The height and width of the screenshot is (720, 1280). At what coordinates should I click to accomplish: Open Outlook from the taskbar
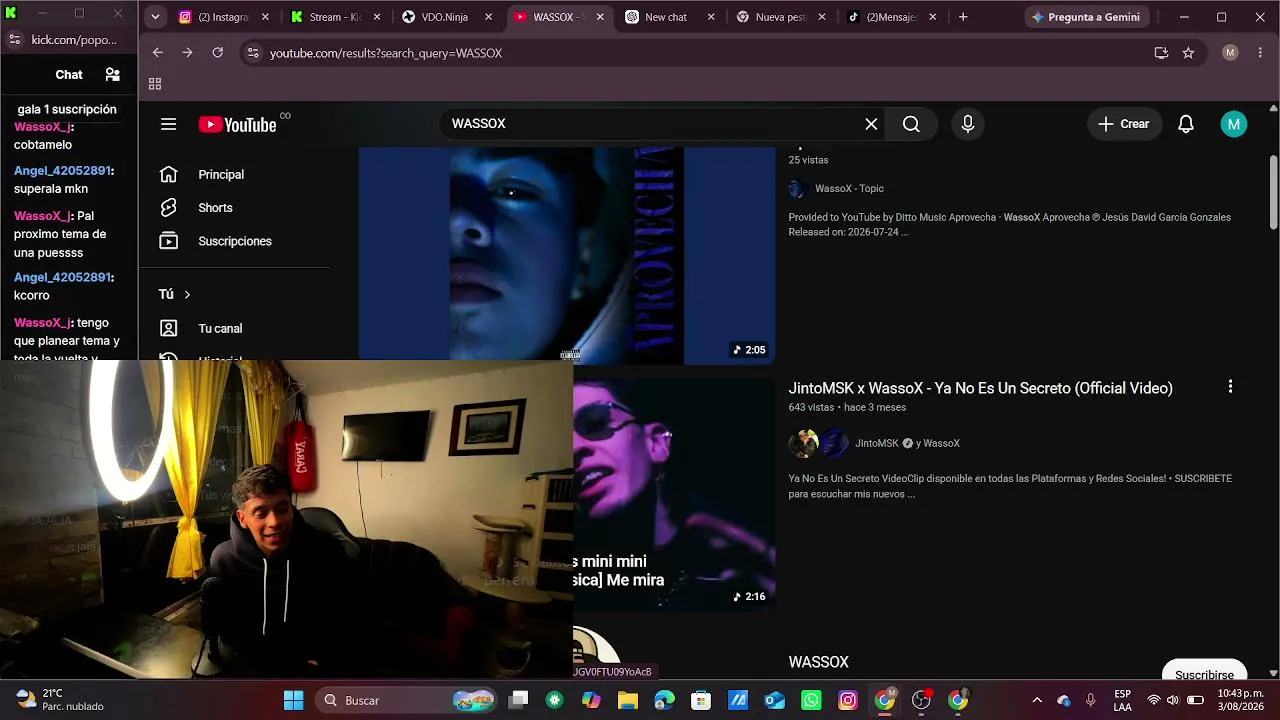click(774, 700)
